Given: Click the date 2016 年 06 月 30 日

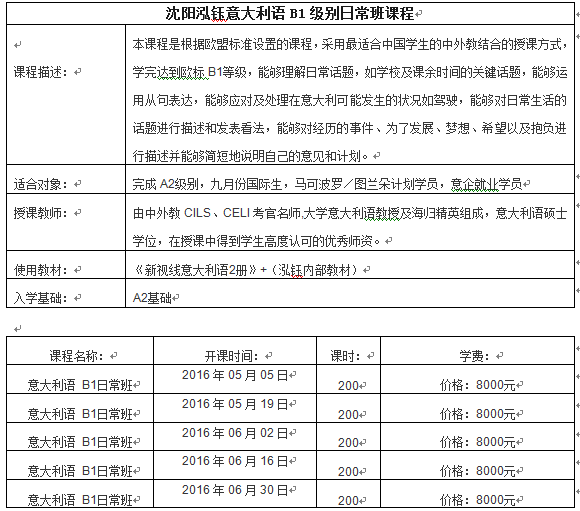Looking at the screenshot, I should click(235, 490).
